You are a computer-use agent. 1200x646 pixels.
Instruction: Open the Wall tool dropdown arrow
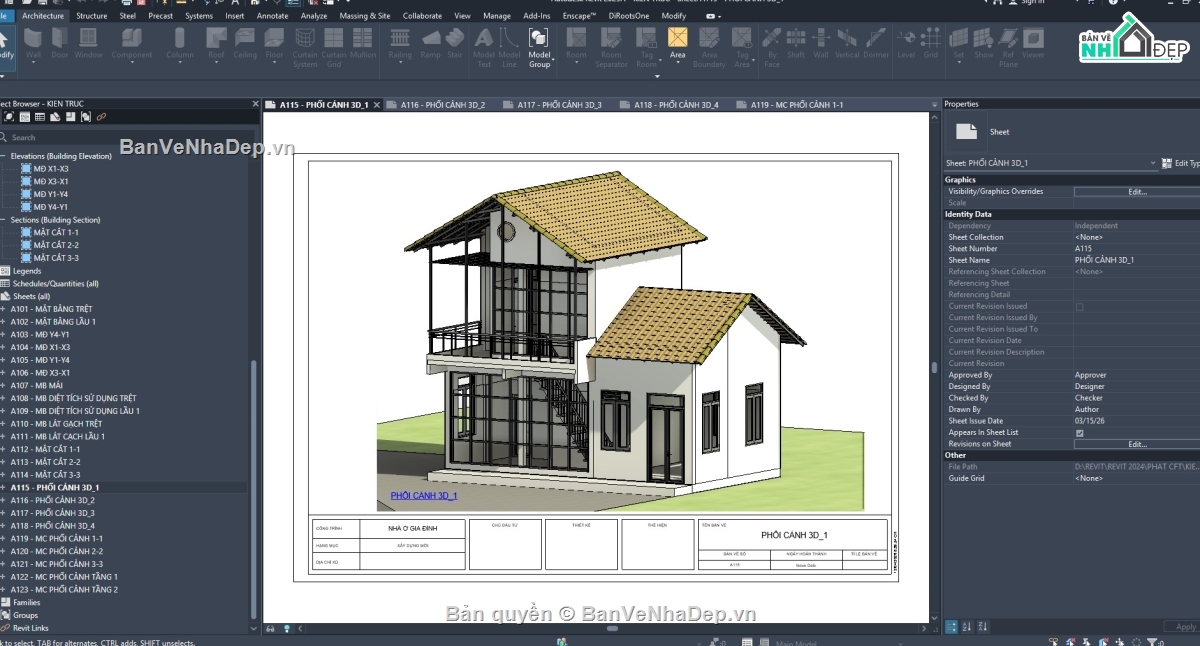click(x=33, y=64)
